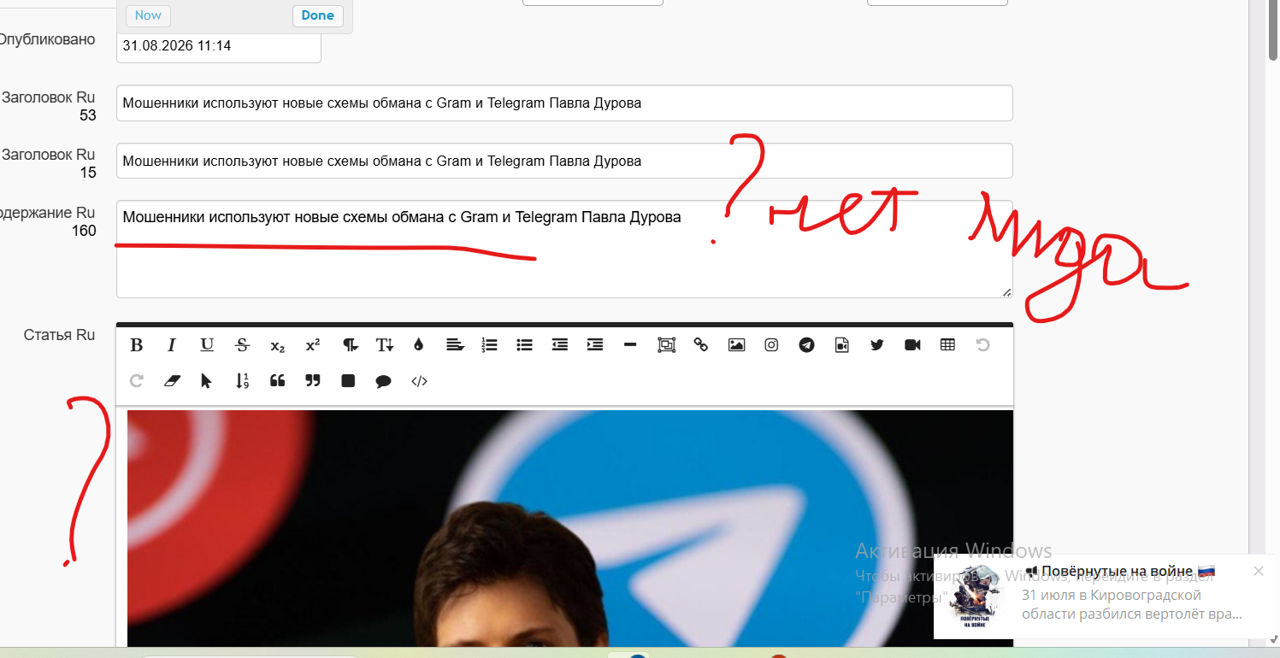
Task: Embed an Instagram post
Action: [771, 345]
